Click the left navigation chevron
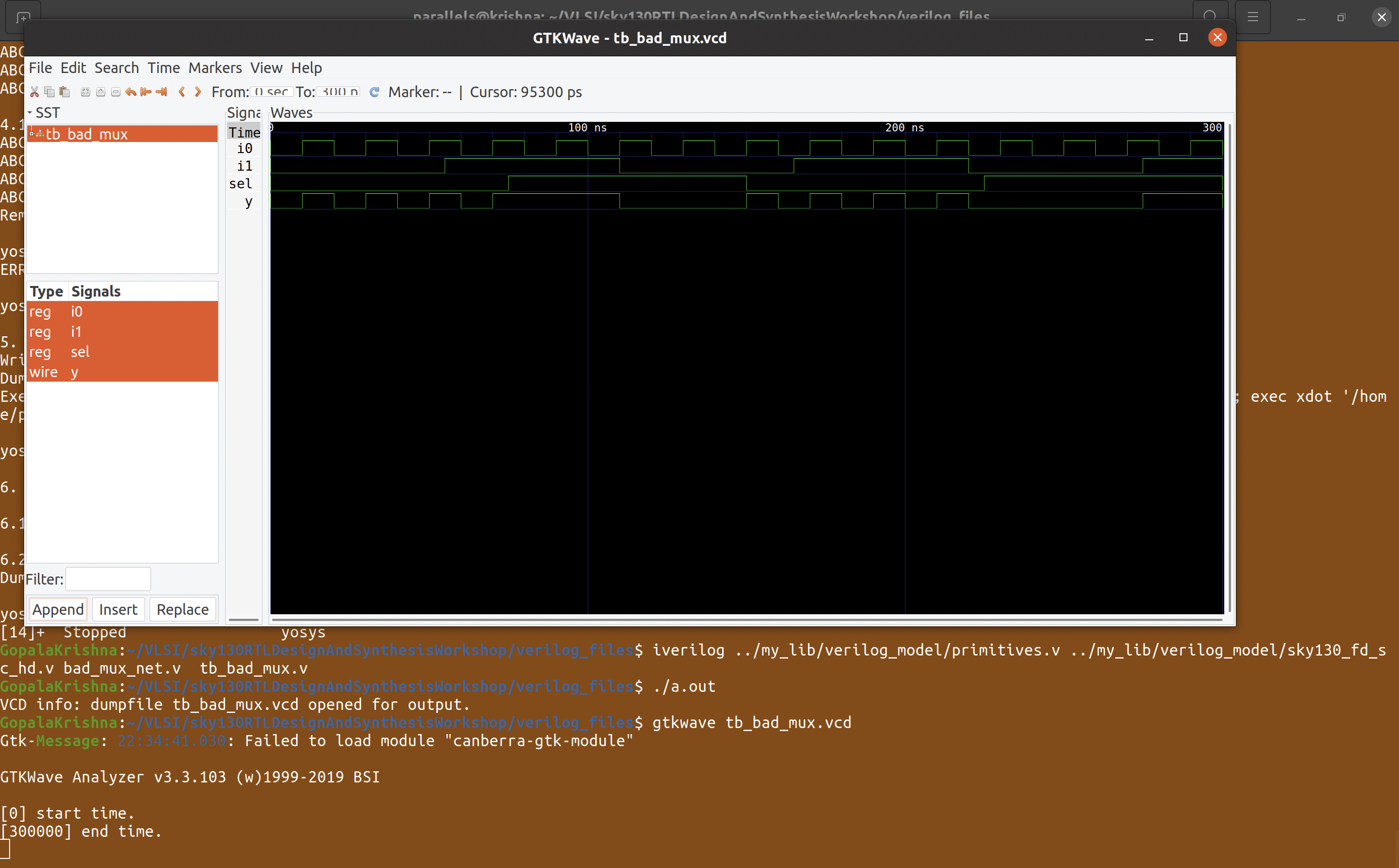This screenshot has height=868, width=1399. (182, 92)
